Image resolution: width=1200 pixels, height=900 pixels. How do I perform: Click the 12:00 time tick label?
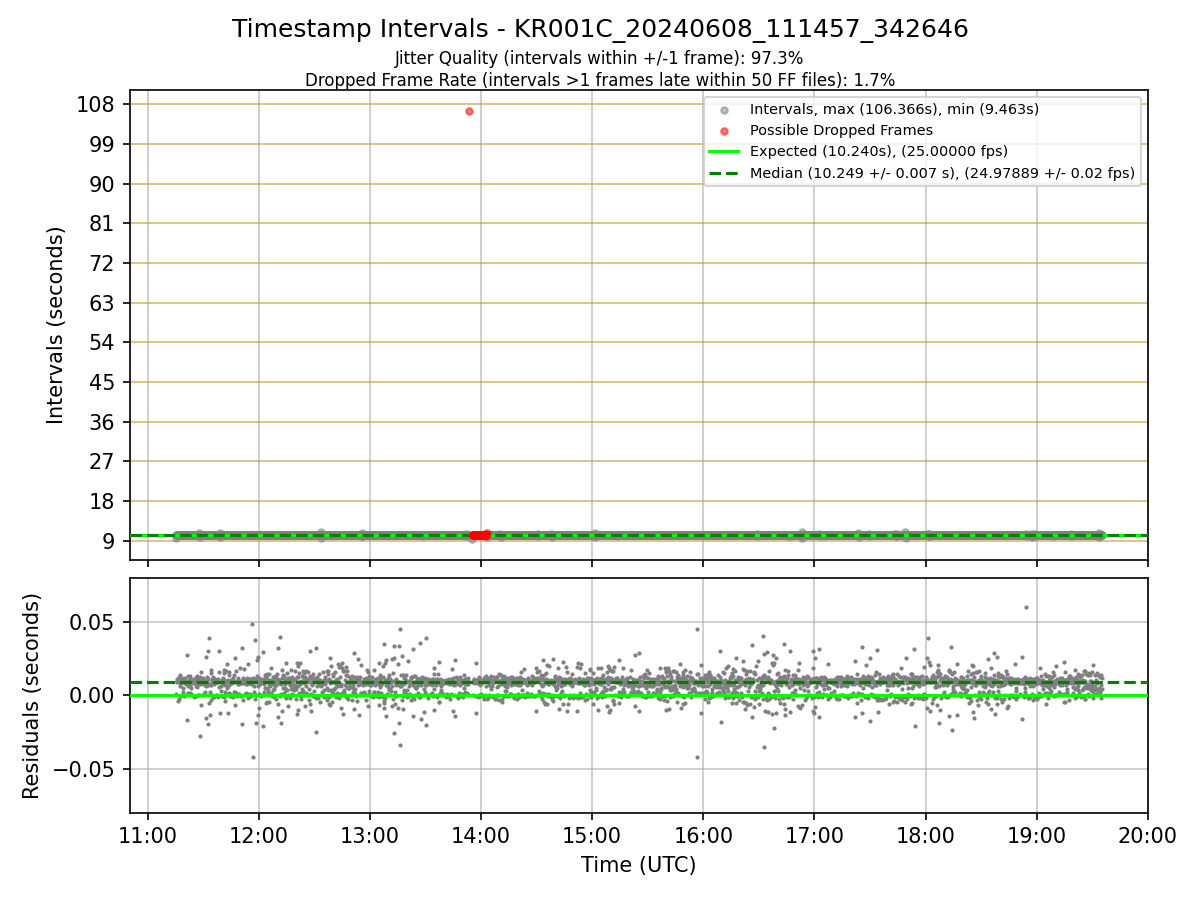[x=259, y=835]
